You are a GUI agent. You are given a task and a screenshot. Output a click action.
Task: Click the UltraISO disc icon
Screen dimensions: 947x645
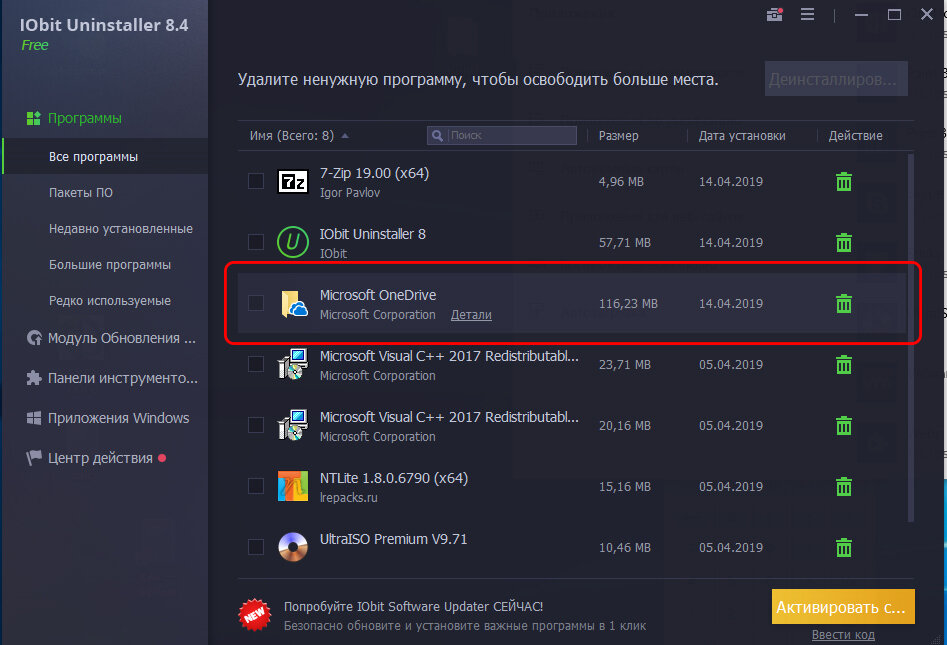tap(292, 547)
